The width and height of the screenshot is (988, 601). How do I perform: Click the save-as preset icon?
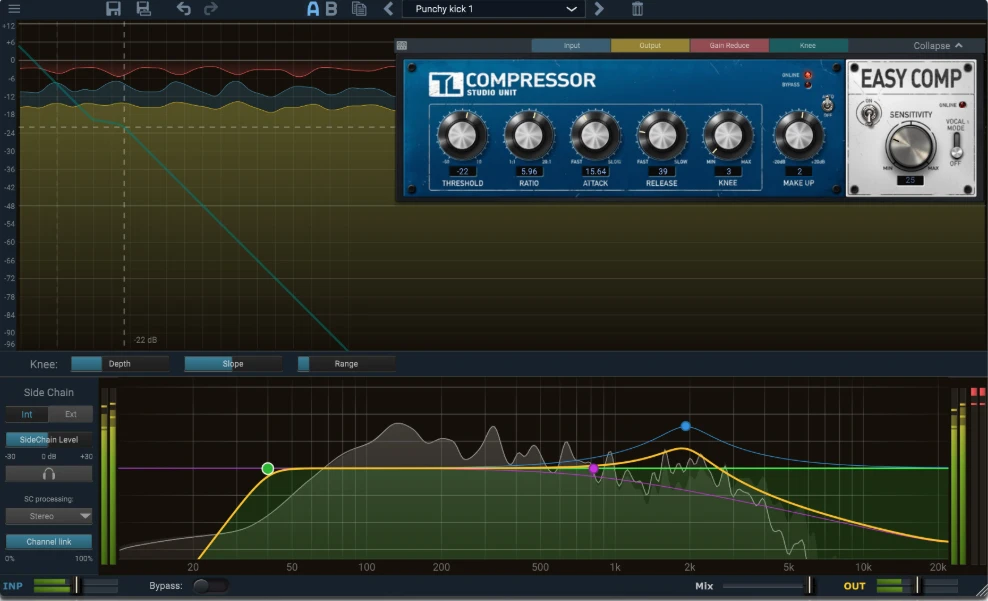pos(144,9)
